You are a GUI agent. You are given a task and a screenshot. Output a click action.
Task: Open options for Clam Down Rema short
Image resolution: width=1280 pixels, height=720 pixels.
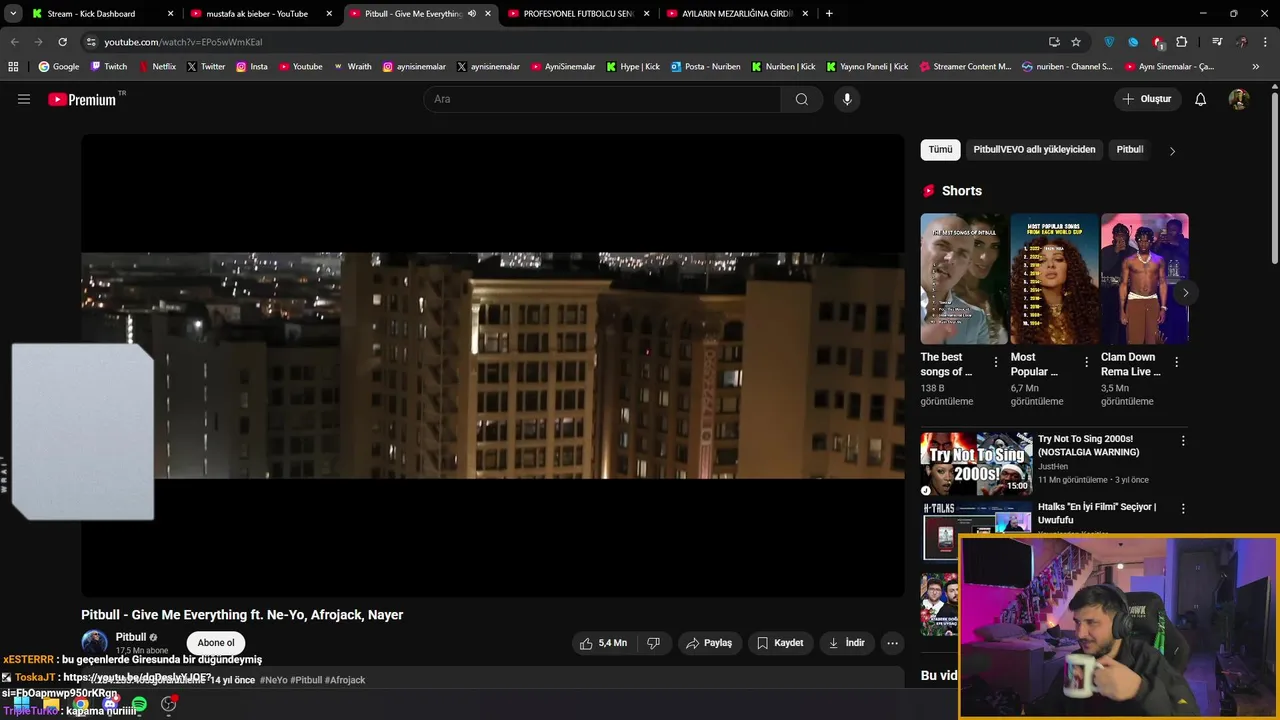[1176, 362]
